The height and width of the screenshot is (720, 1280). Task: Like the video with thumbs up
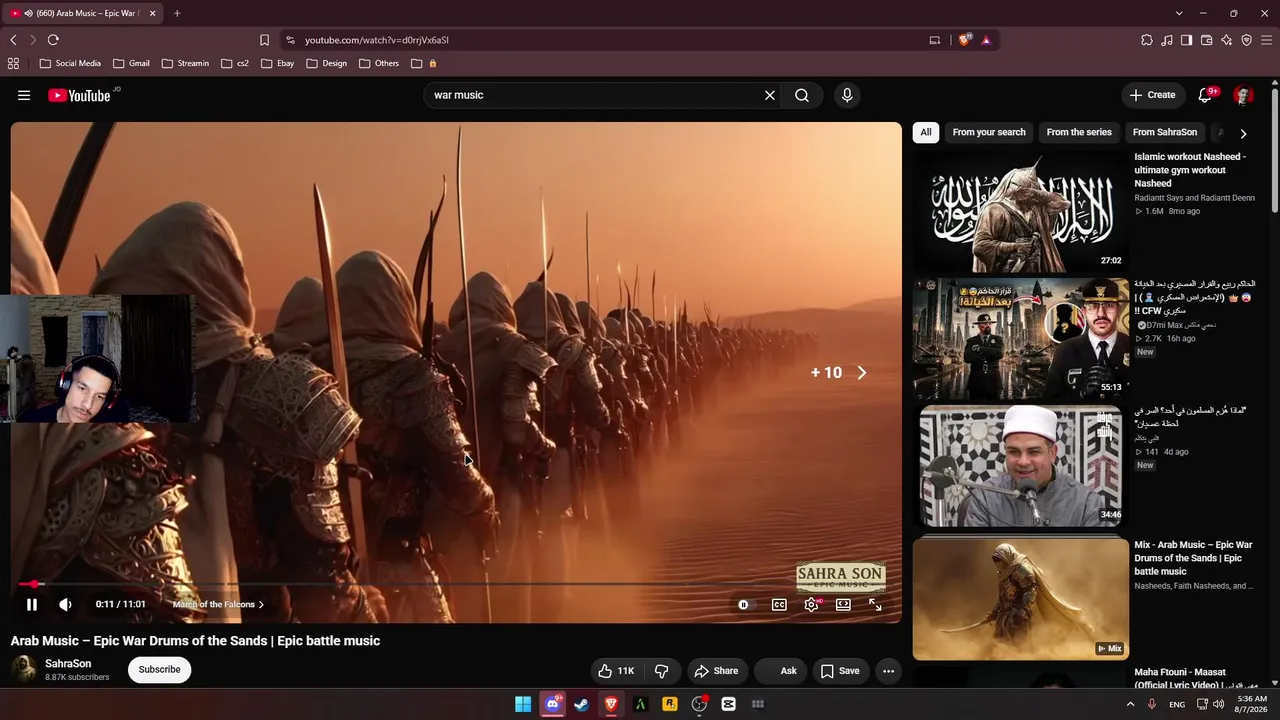[x=617, y=671]
